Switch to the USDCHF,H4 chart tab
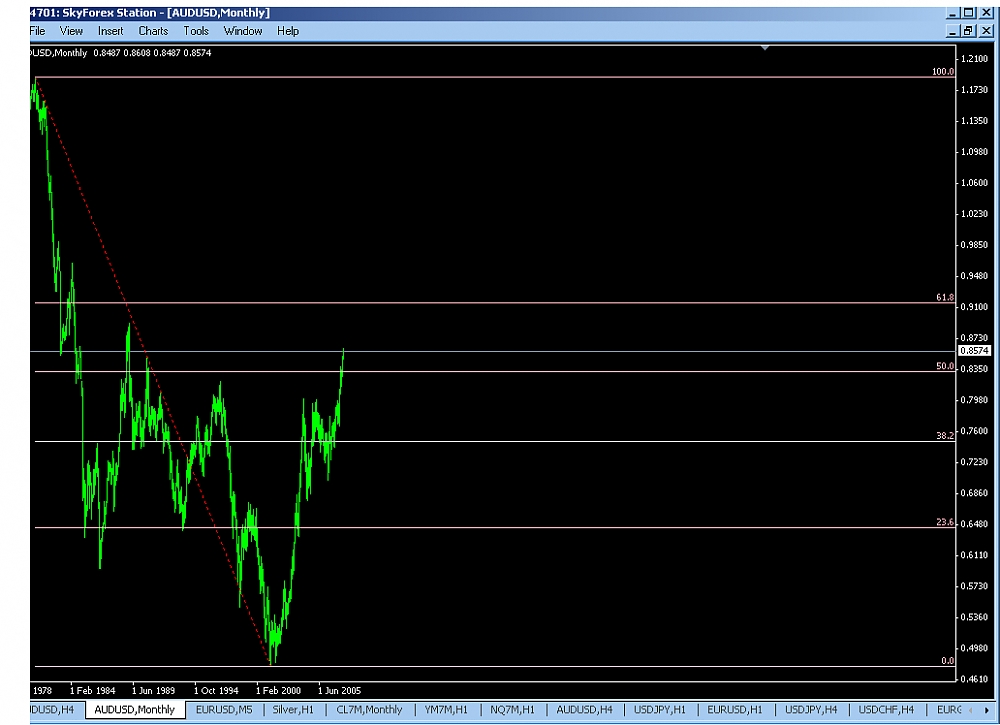Screen dimensions: 1000x725 (x=886, y=710)
